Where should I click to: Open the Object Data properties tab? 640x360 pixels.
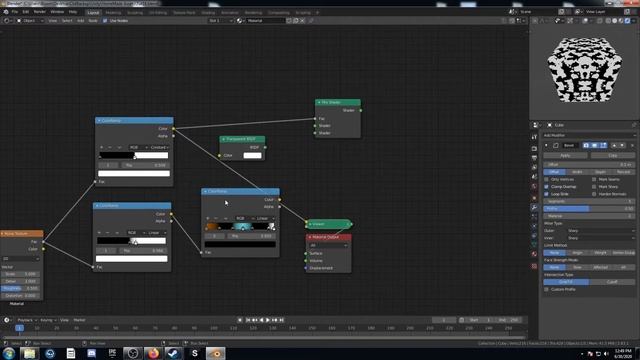point(534,244)
